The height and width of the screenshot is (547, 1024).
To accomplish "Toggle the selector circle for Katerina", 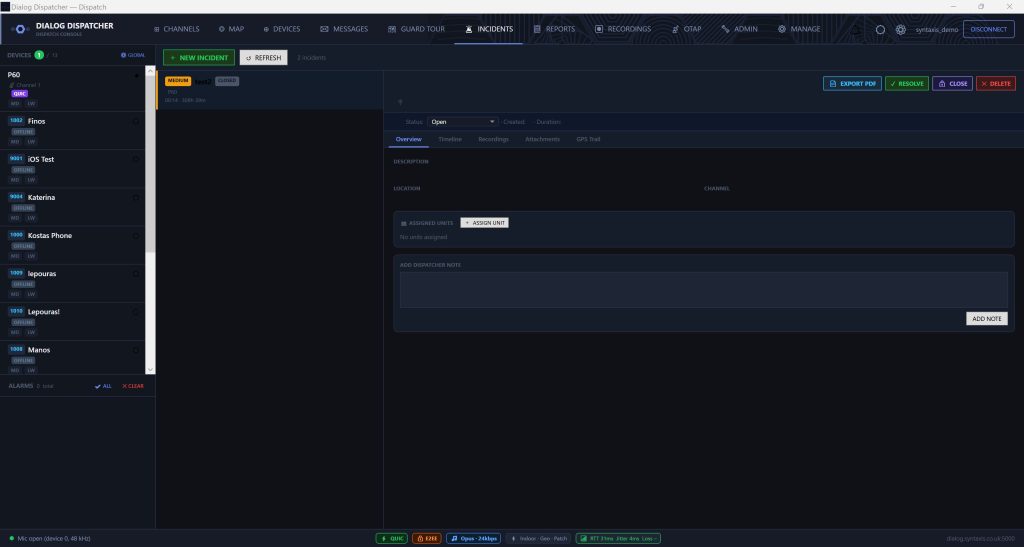I will point(136,198).
